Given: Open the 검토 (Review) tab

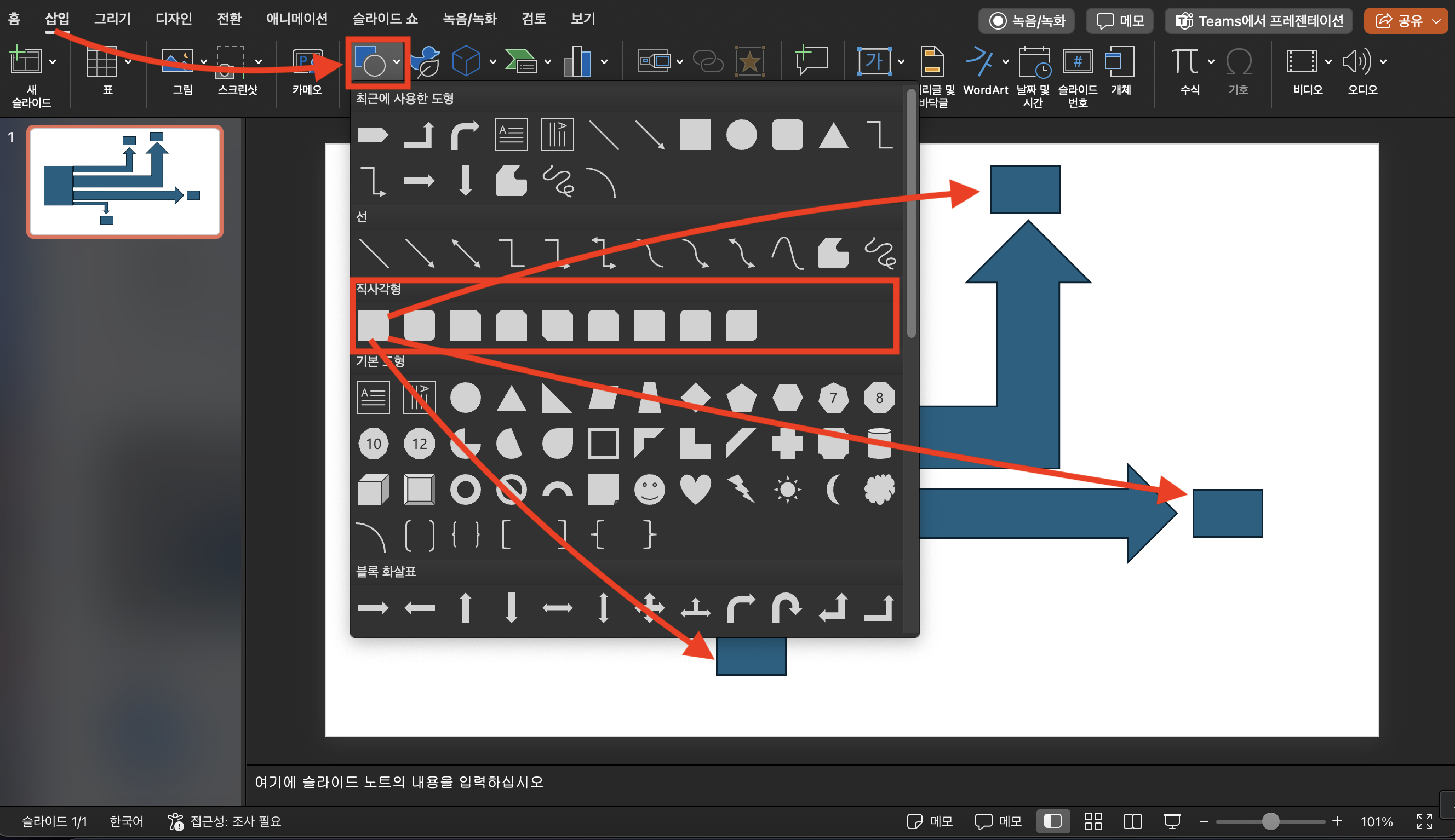Looking at the screenshot, I should click(534, 19).
